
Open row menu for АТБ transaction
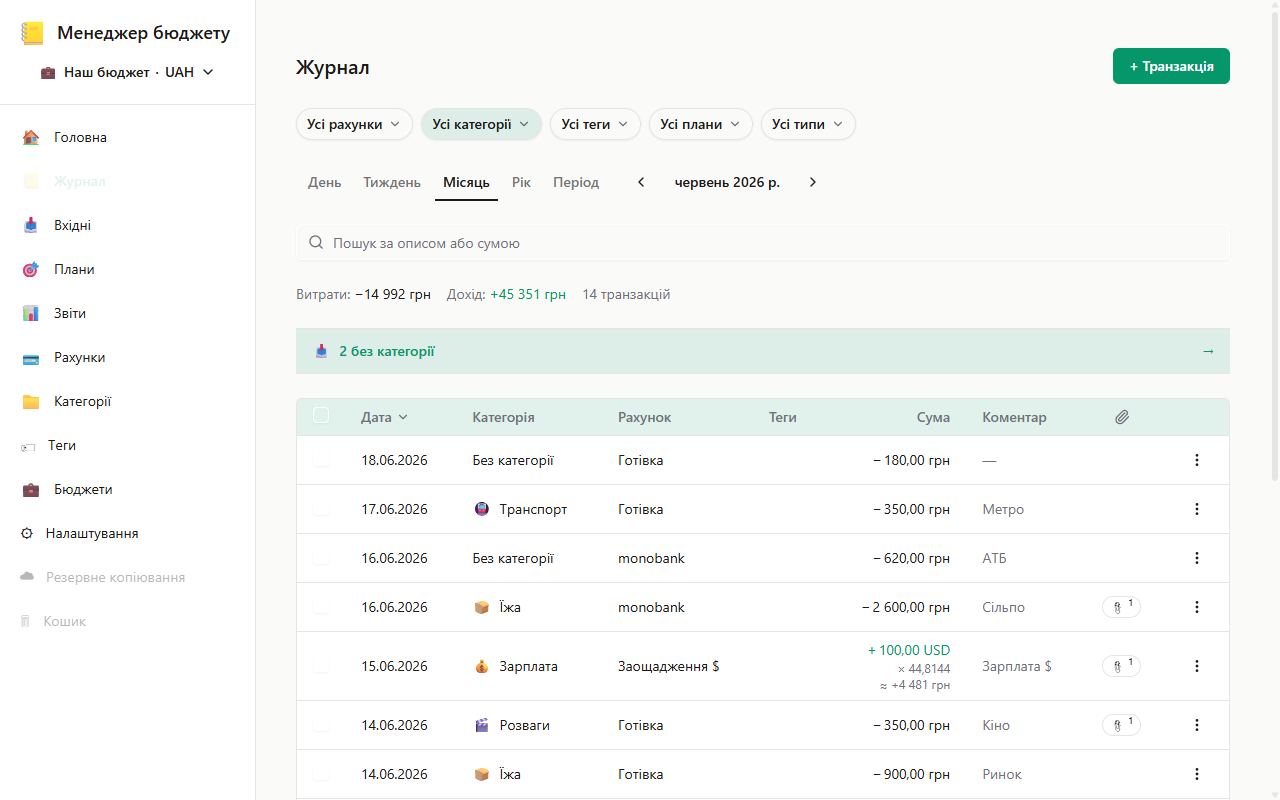click(1197, 558)
